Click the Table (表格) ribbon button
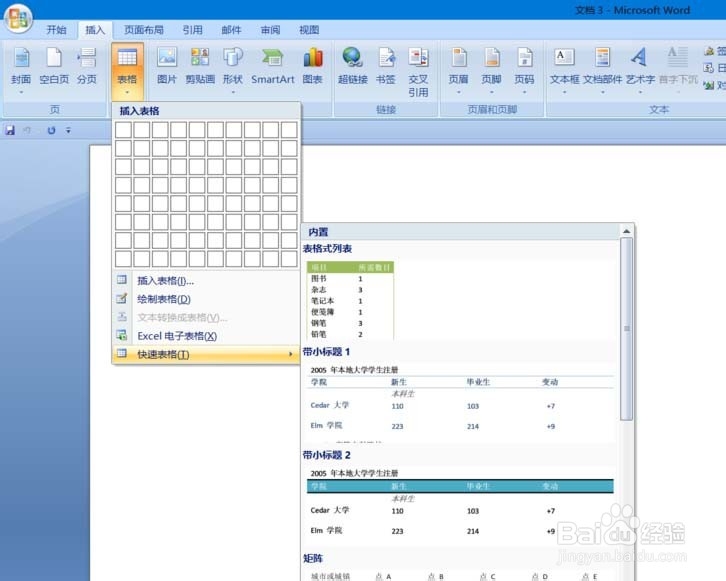726x581 pixels. [x=127, y=70]
